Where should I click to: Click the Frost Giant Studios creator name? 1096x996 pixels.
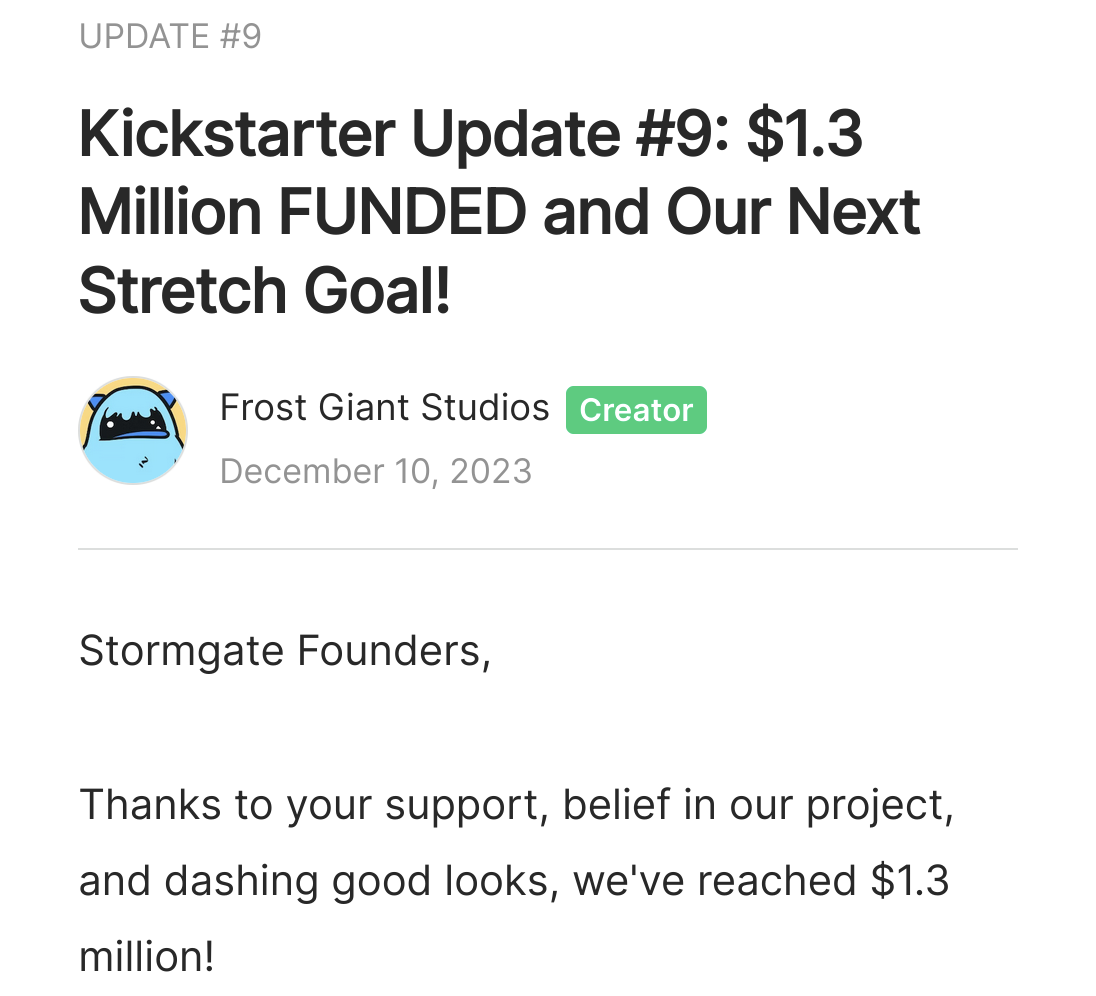(x=384, y=407)
